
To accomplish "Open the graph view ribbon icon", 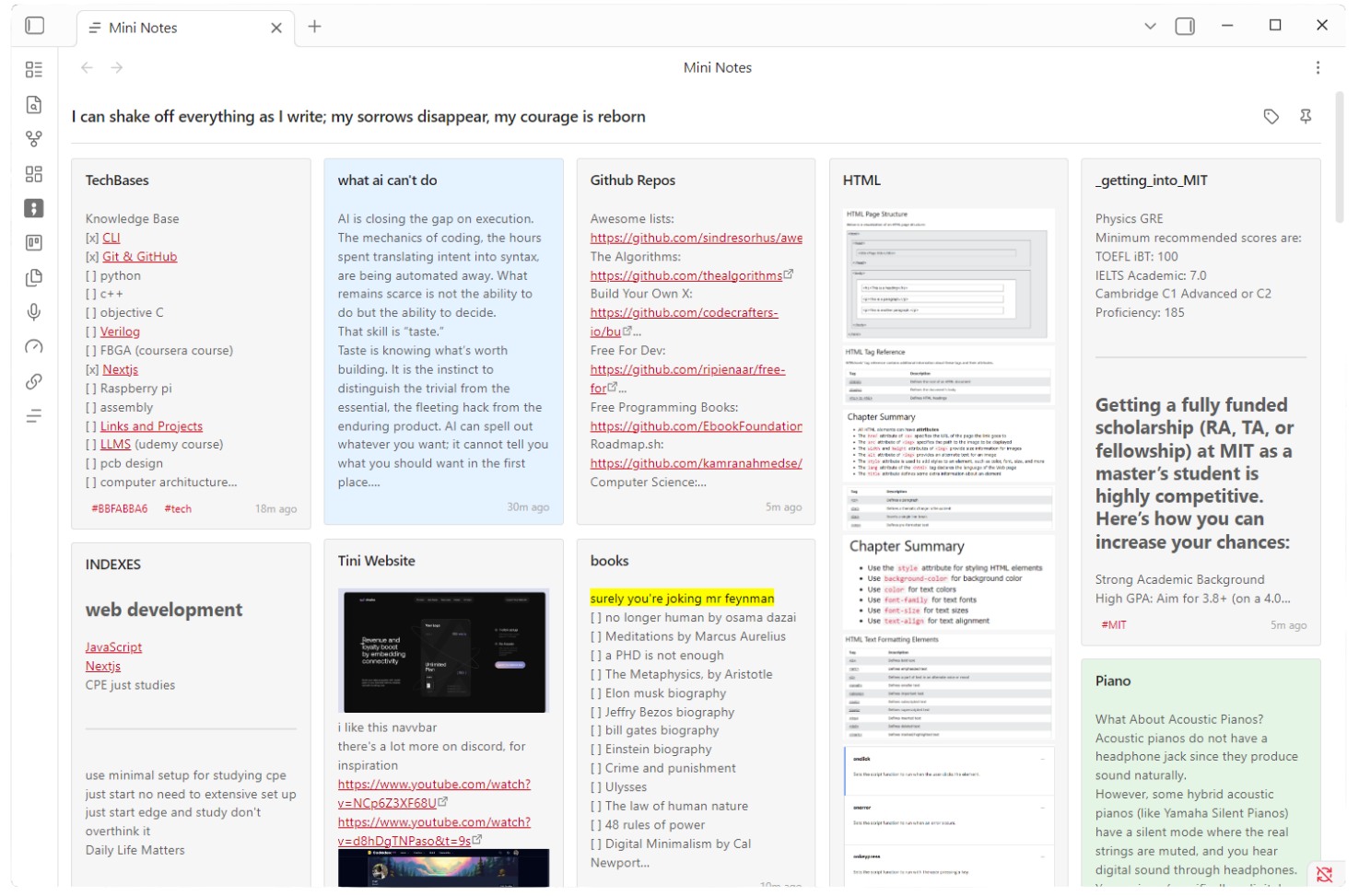I will (x=34, y=139).
